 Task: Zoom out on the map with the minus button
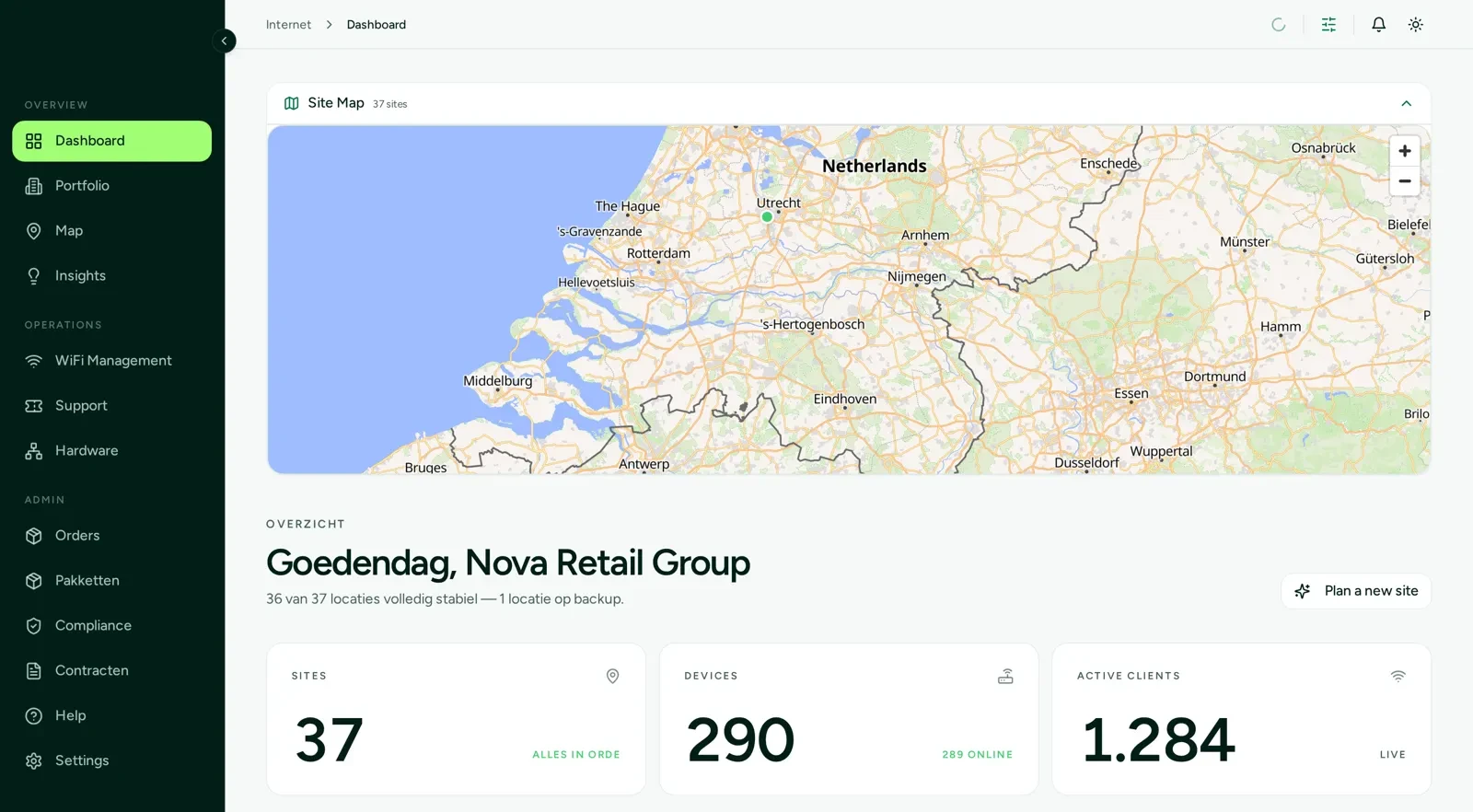[x=1405, y=181]
